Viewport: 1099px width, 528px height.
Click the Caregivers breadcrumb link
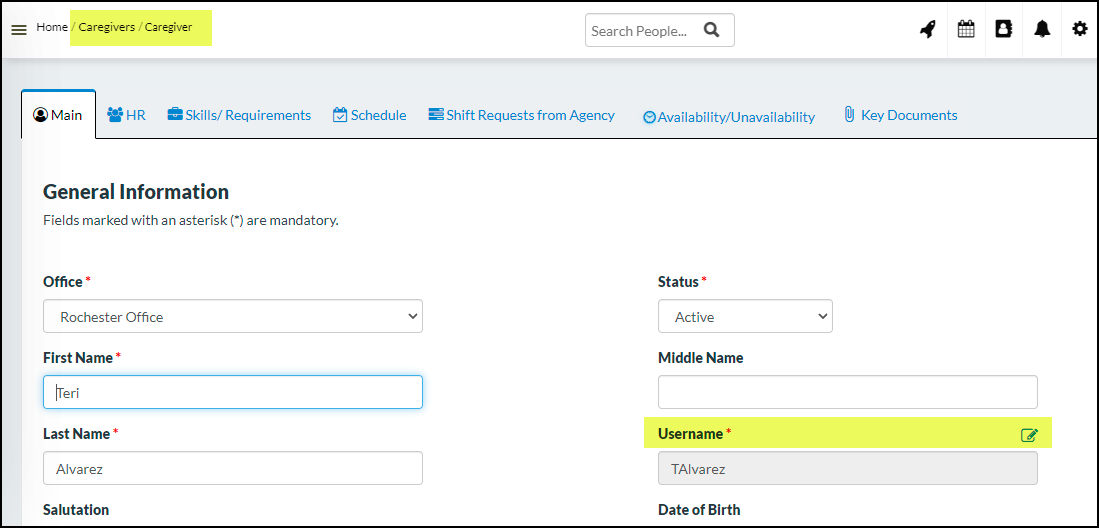[x=107, y=27]
